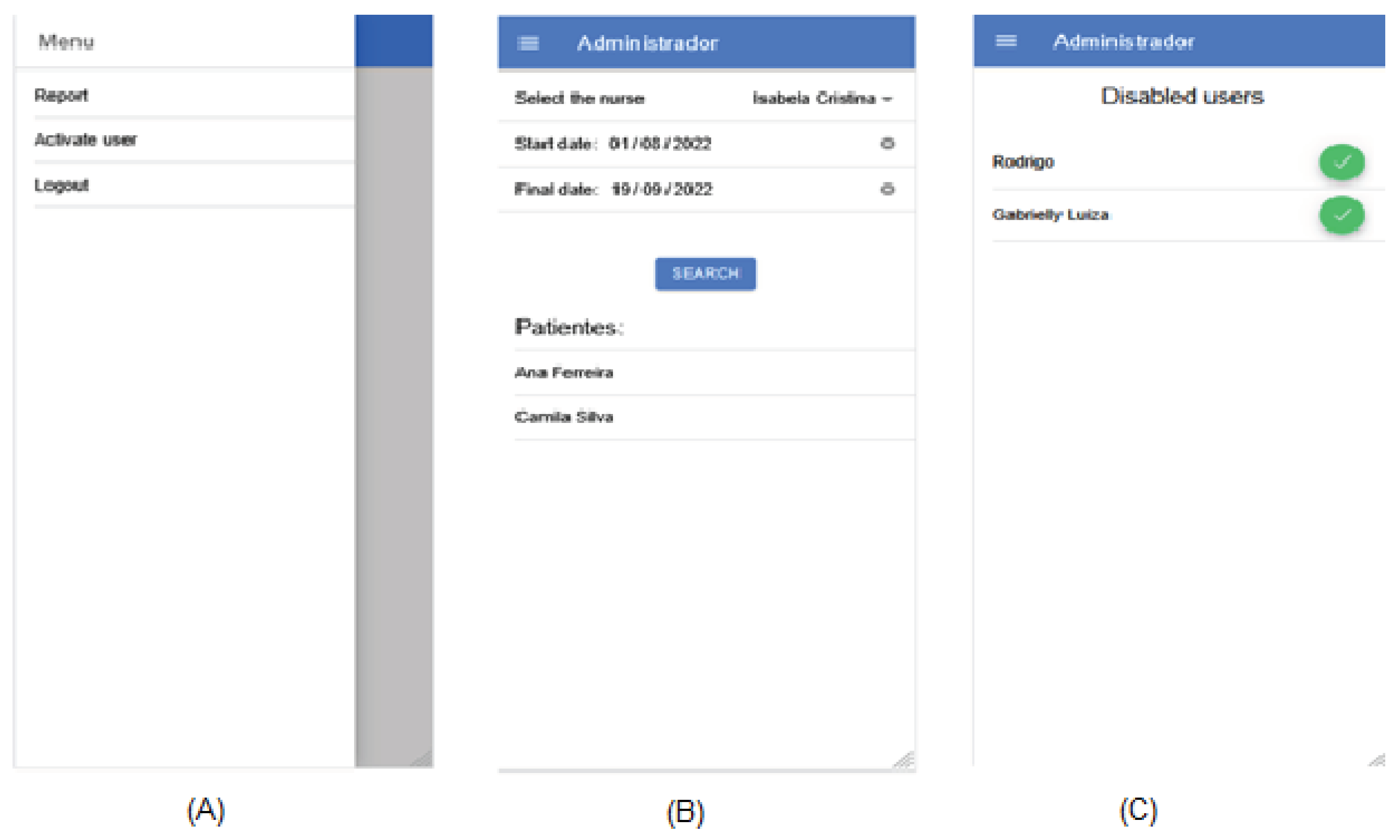
Task: Activate user Rodrigo with green check
Action: coord(1341,163)
